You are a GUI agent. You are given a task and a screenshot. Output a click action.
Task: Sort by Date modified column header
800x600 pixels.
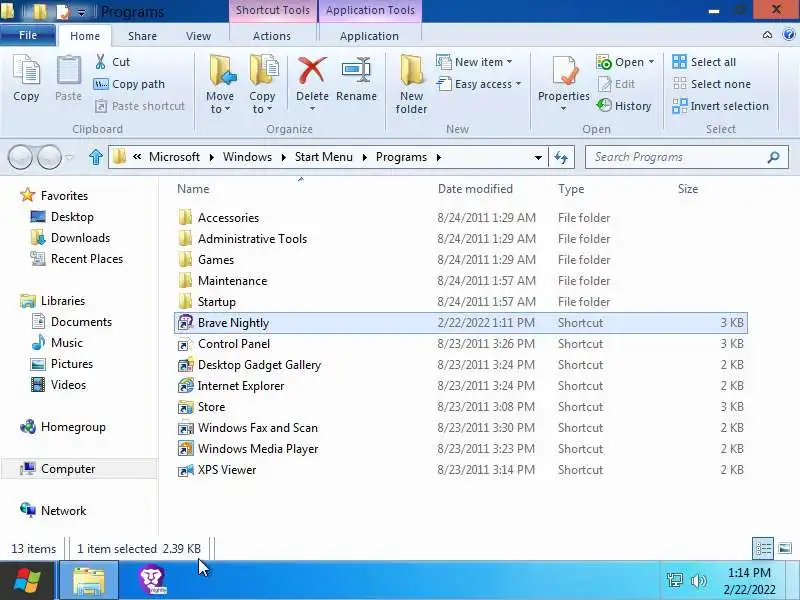coord(475,189)
